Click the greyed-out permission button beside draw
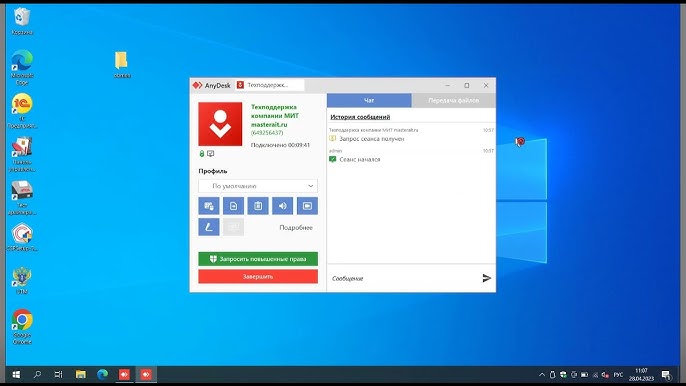This screenshot has width=686, height=386. click(234, 227)
